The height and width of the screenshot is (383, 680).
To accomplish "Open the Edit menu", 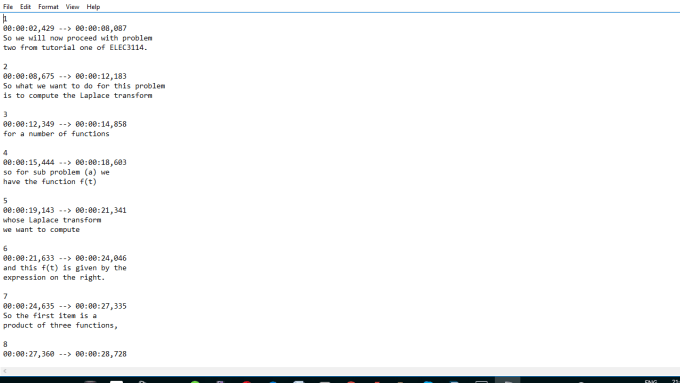I will [25, 7].
